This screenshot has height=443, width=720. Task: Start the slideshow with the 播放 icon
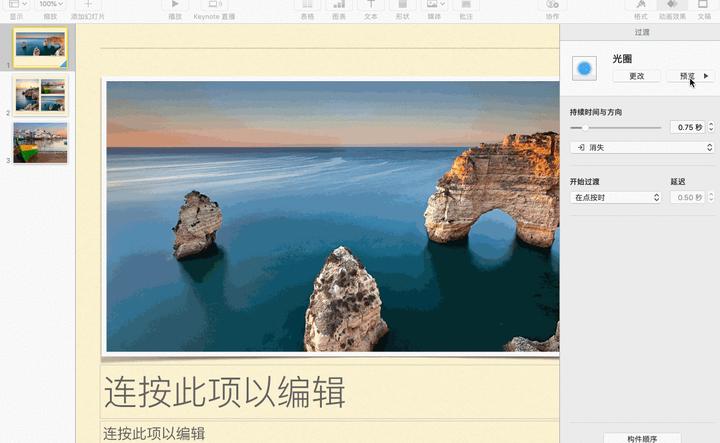(x=175, y=4)
